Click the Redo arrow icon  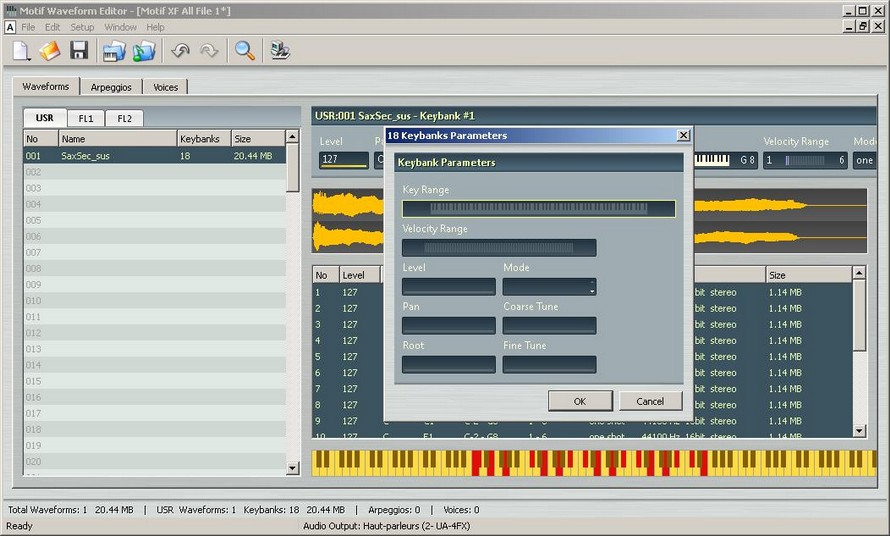[209, 50]
